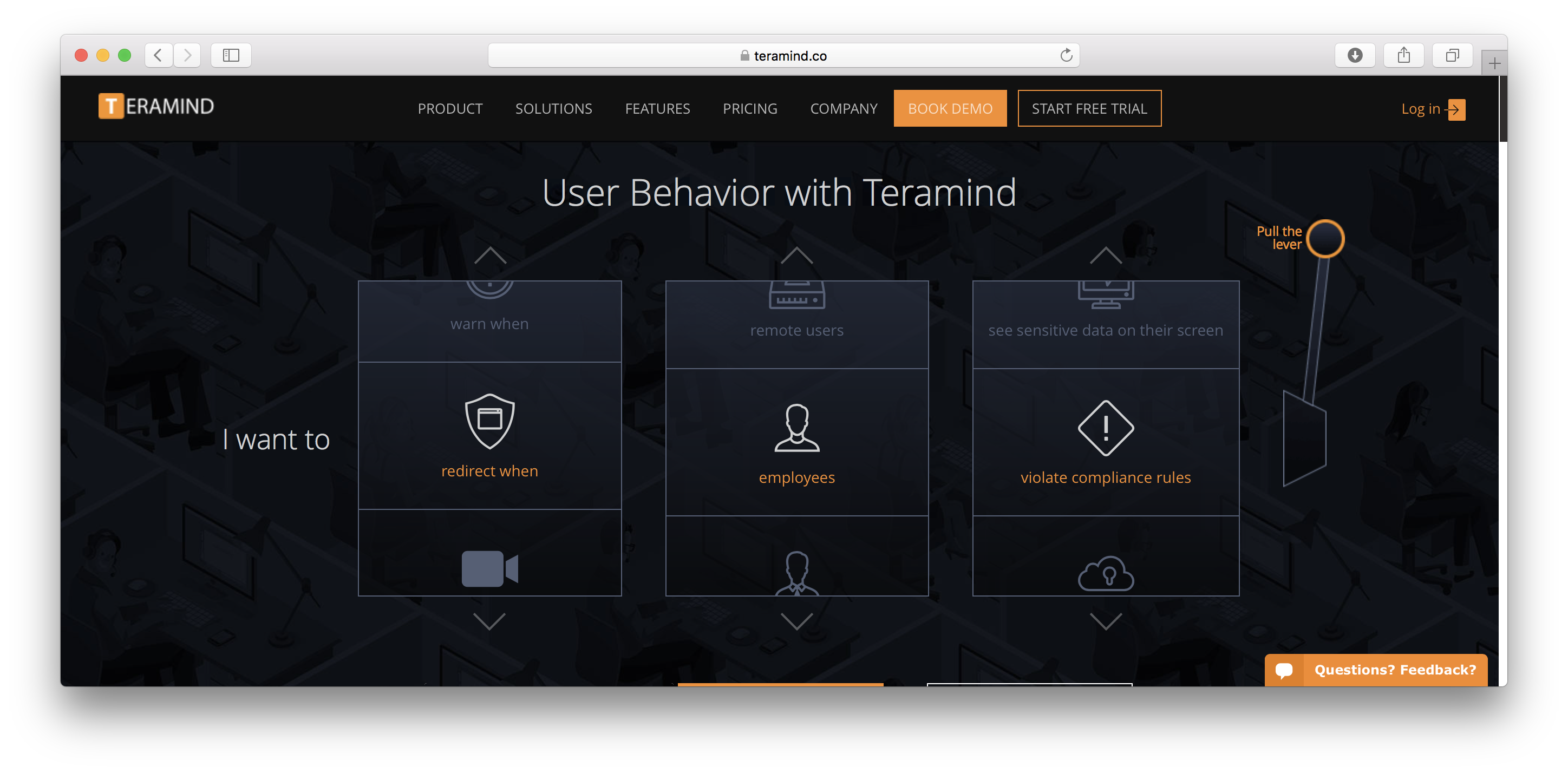
Task: Click the compliance warning diamond icon
Action: tap(1106, 428)
